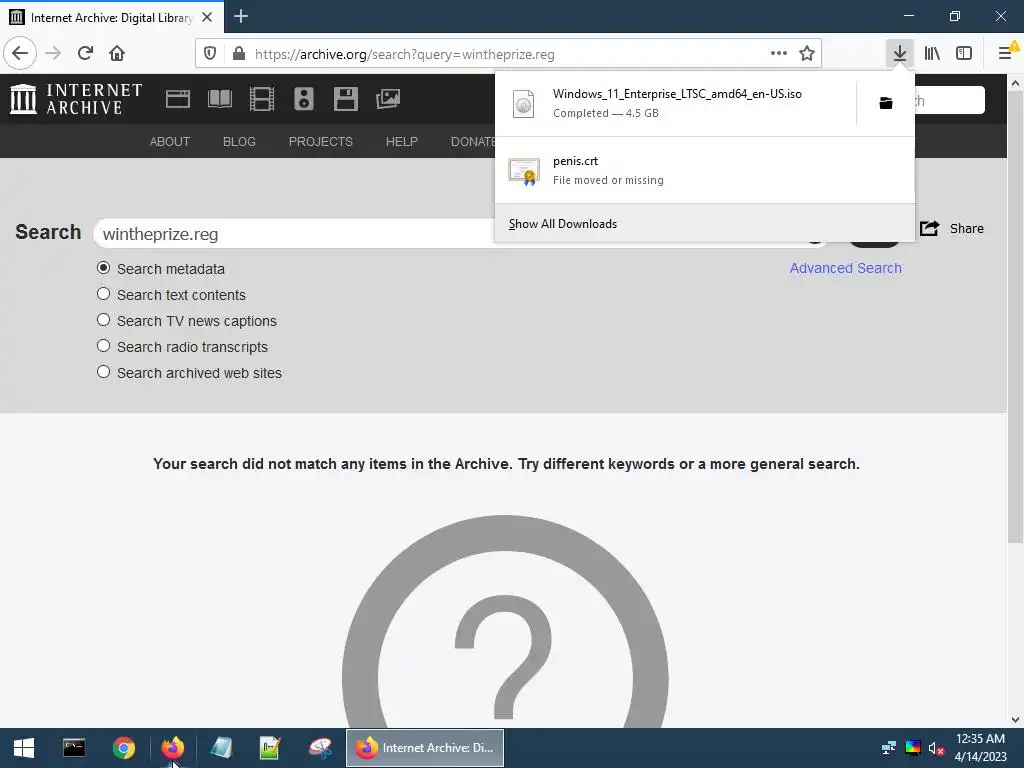Go back to the previous page
The image size is (1024, 768).
tap(20, 54)
